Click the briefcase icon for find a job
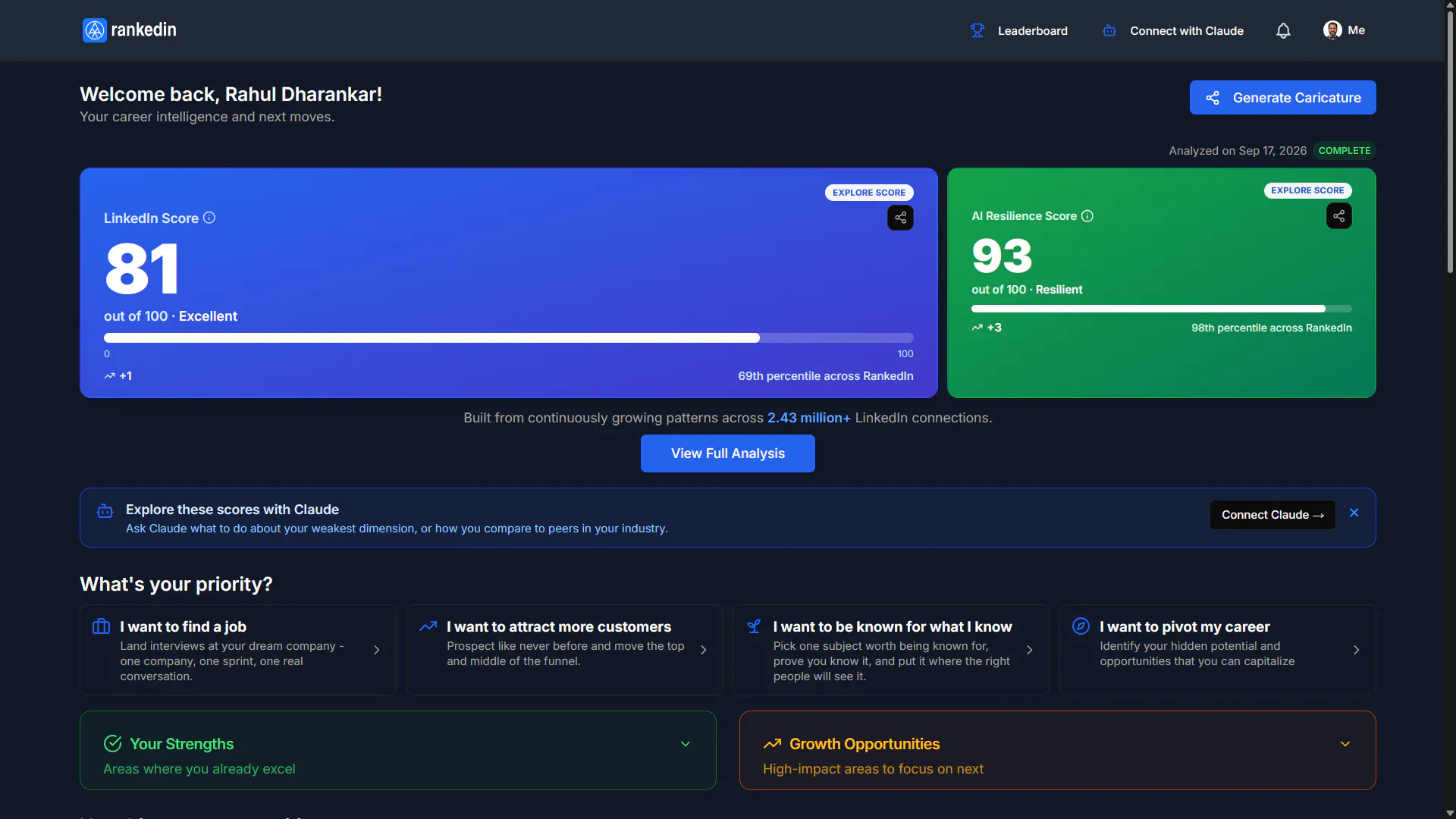1456x819 pixels. click(101, 626)
